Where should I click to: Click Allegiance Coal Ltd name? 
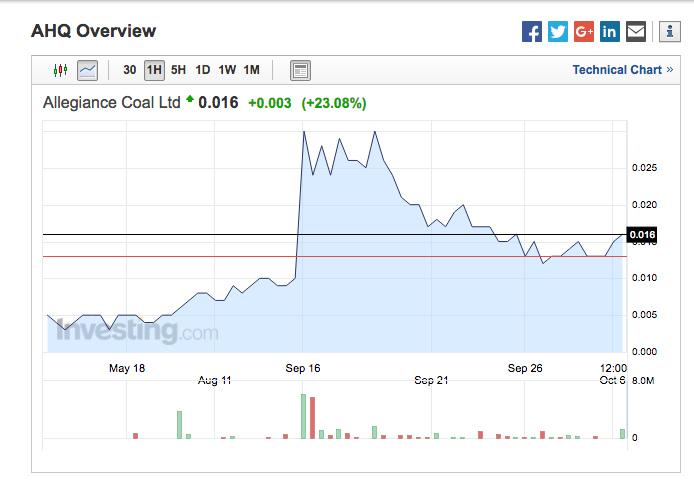[x=112, y=103]
